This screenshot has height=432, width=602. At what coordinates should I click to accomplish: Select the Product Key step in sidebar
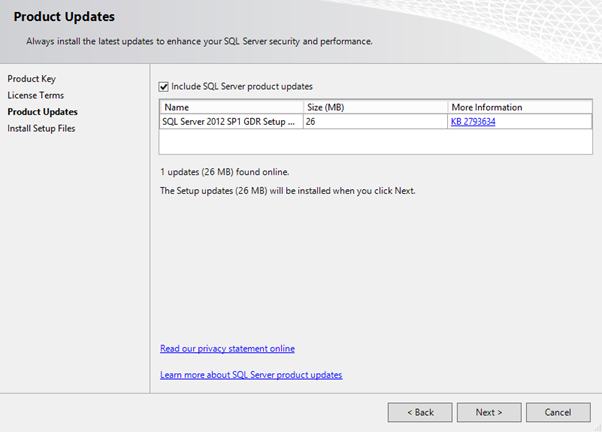coord(30,78)
